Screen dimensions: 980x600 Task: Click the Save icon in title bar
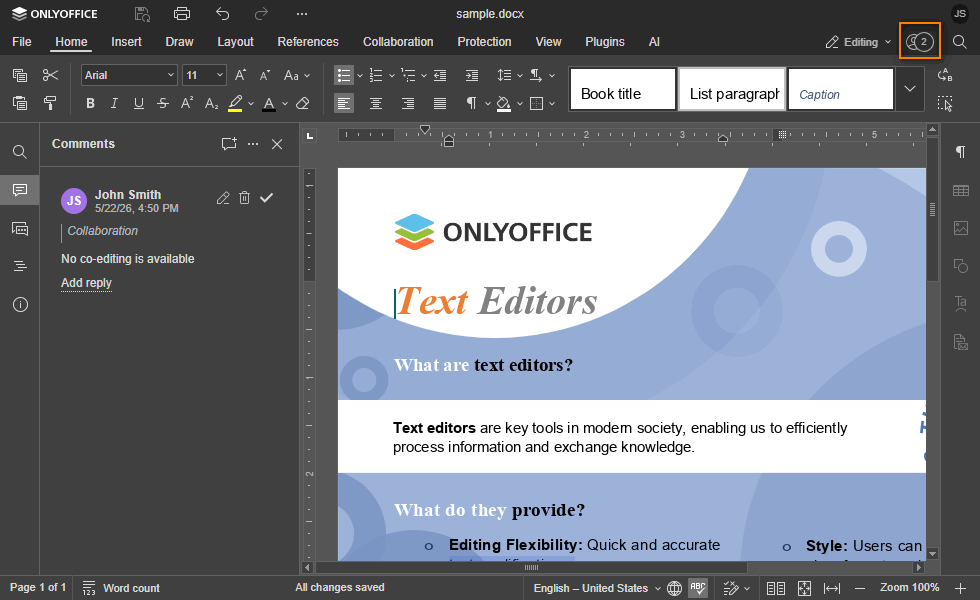(x=142, y=14)
